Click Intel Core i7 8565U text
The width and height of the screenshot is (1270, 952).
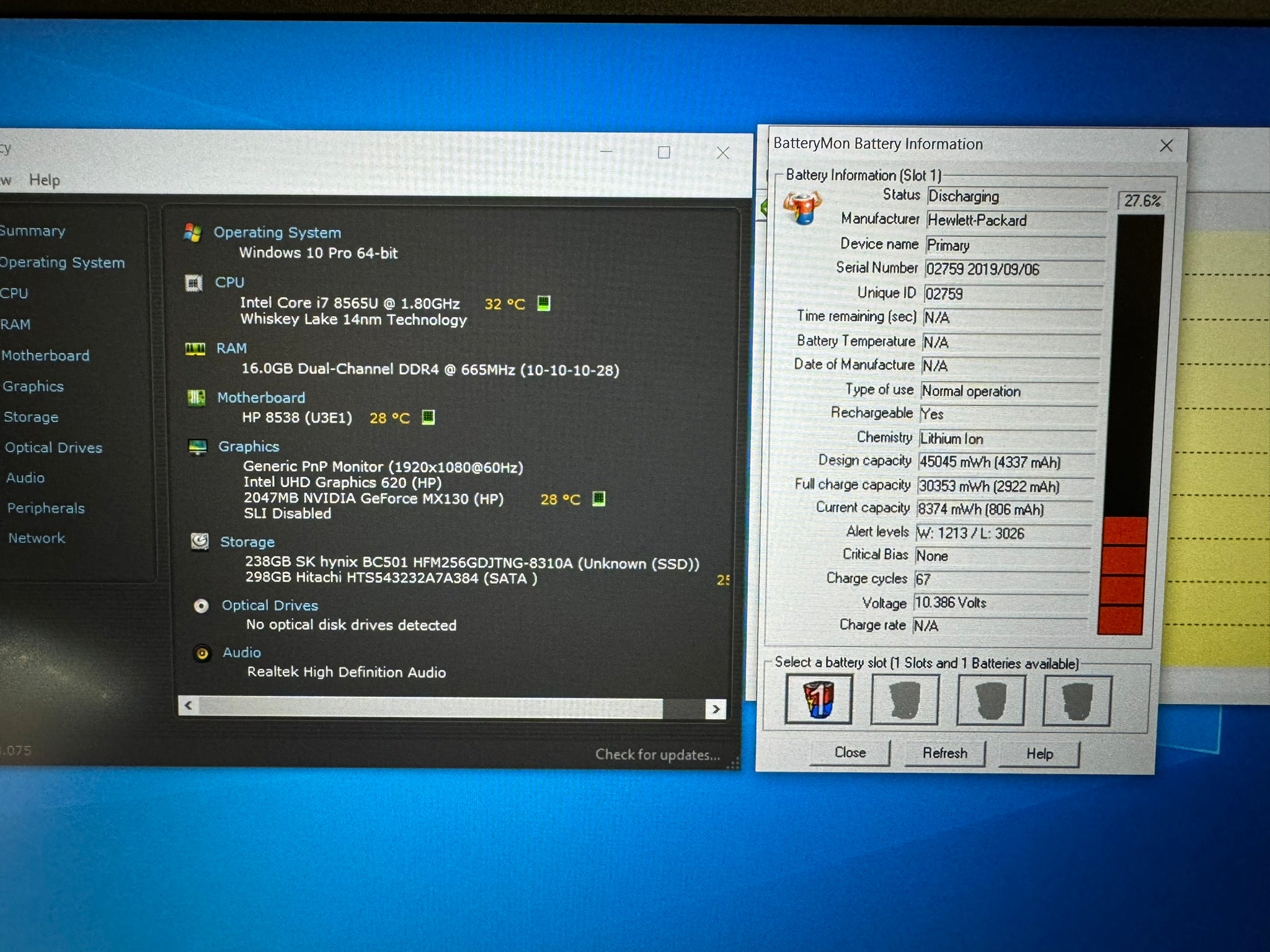click(350, 303)
